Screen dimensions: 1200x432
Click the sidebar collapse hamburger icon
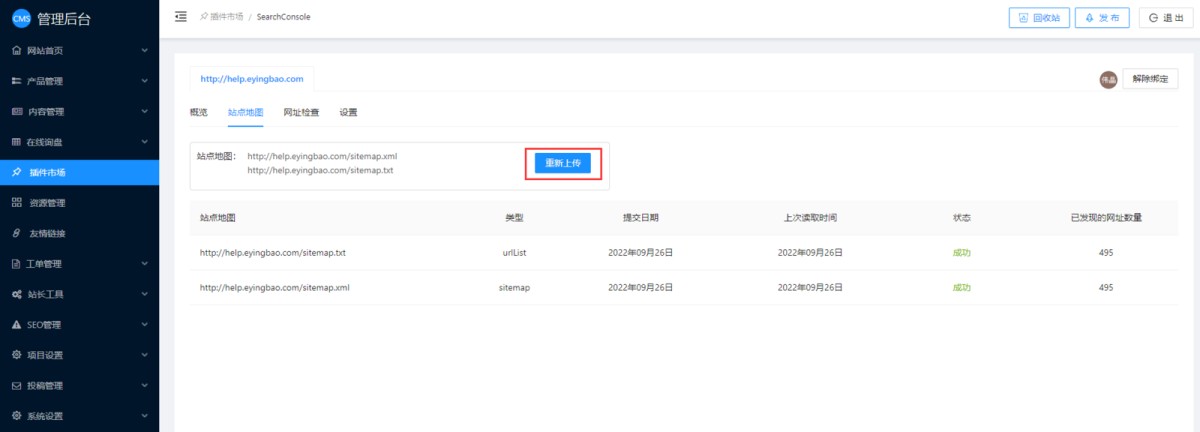pos(181,16)
